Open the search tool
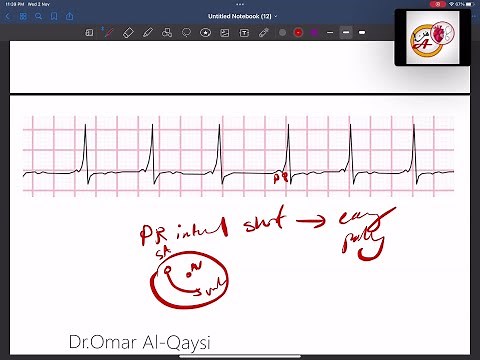This screenshot has height=360, width=480. tap(39, 16)
